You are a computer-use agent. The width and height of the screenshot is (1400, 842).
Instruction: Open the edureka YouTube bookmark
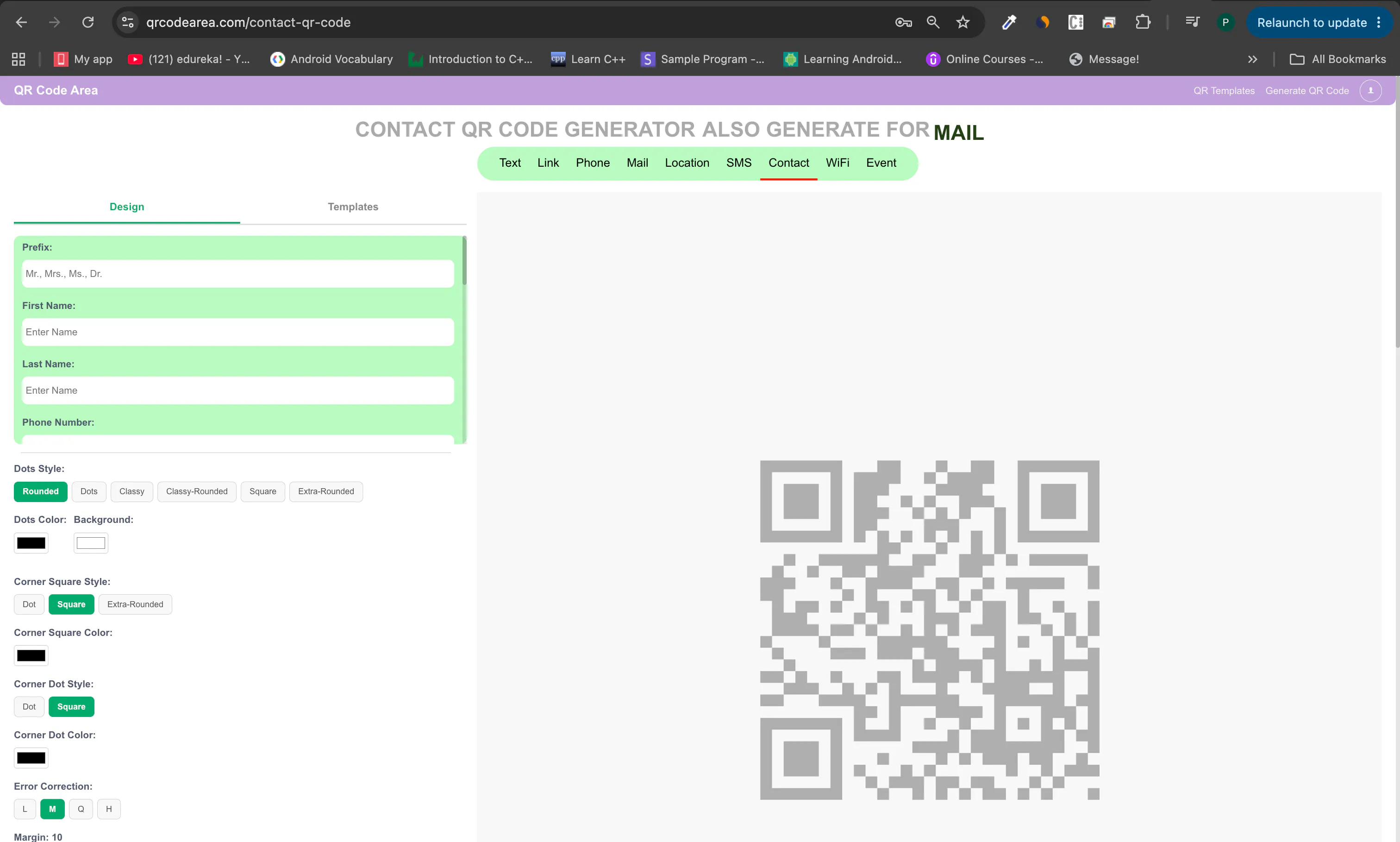[x=189, y=59]
